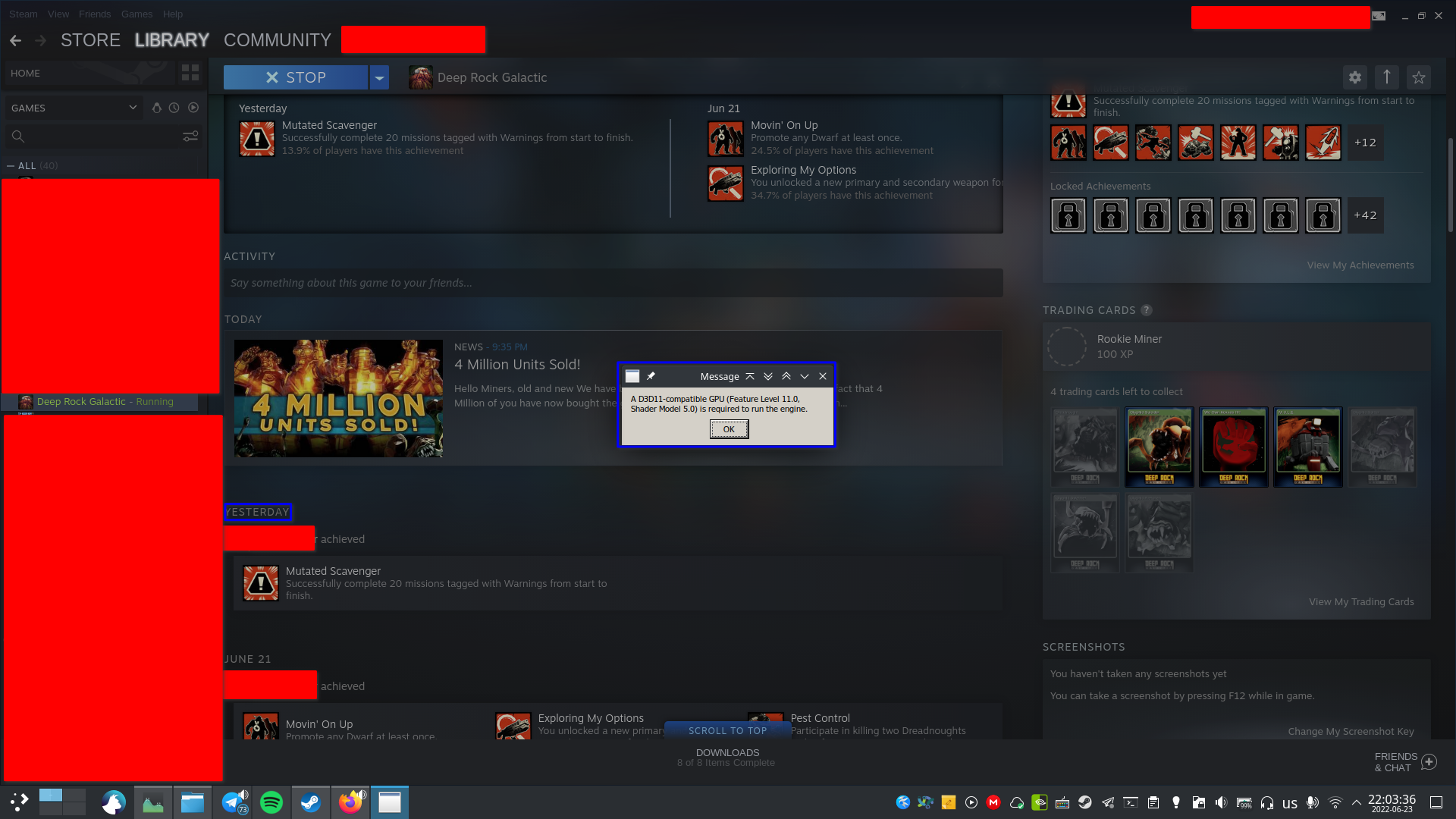Collapse the ALL (40) games group
This screenshot has height=819, width=1456.
click(x=11, y=165)
